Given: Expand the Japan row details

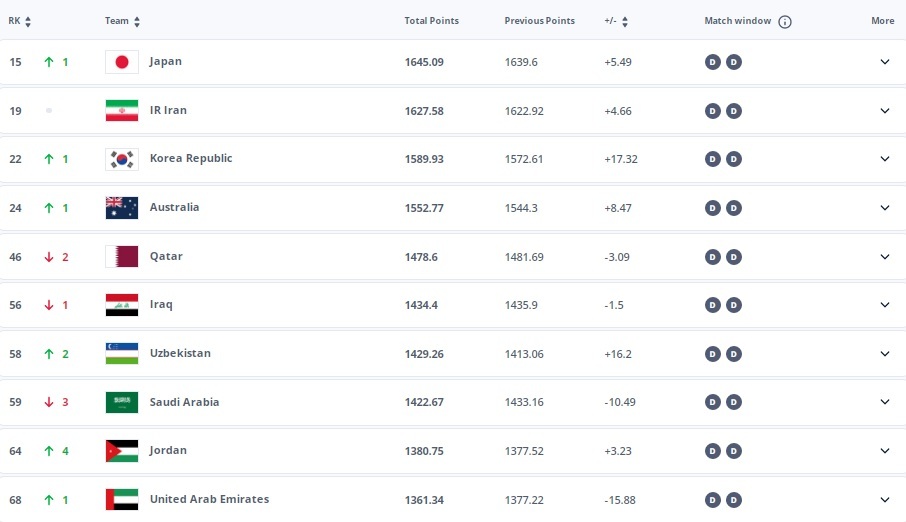Looking at the screenshot, I should click(x=885, y=62).
